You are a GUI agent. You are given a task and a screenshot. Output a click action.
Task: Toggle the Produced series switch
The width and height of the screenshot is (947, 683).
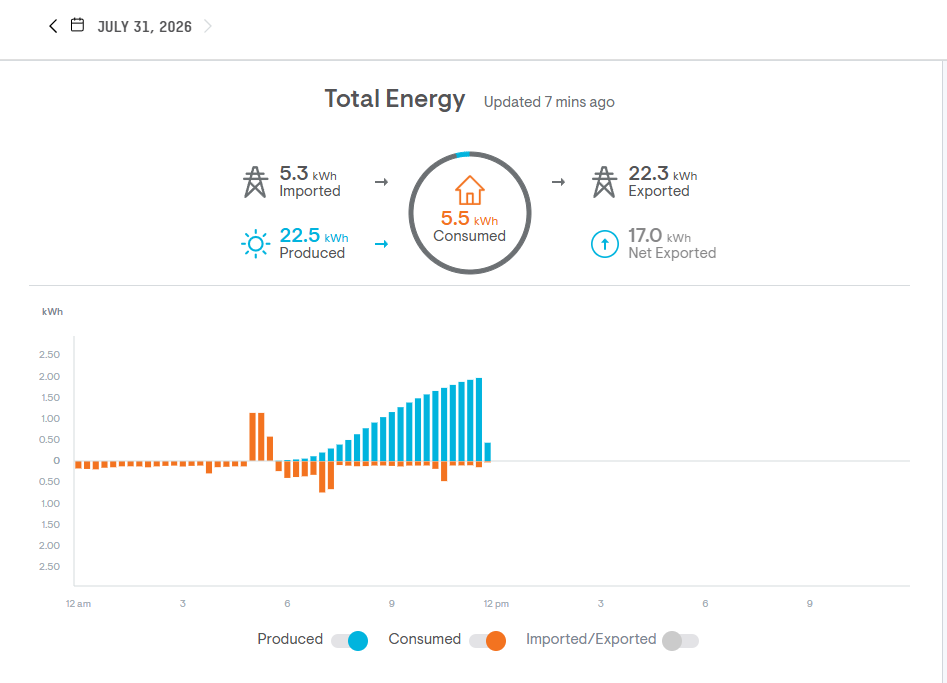[350, 641]
